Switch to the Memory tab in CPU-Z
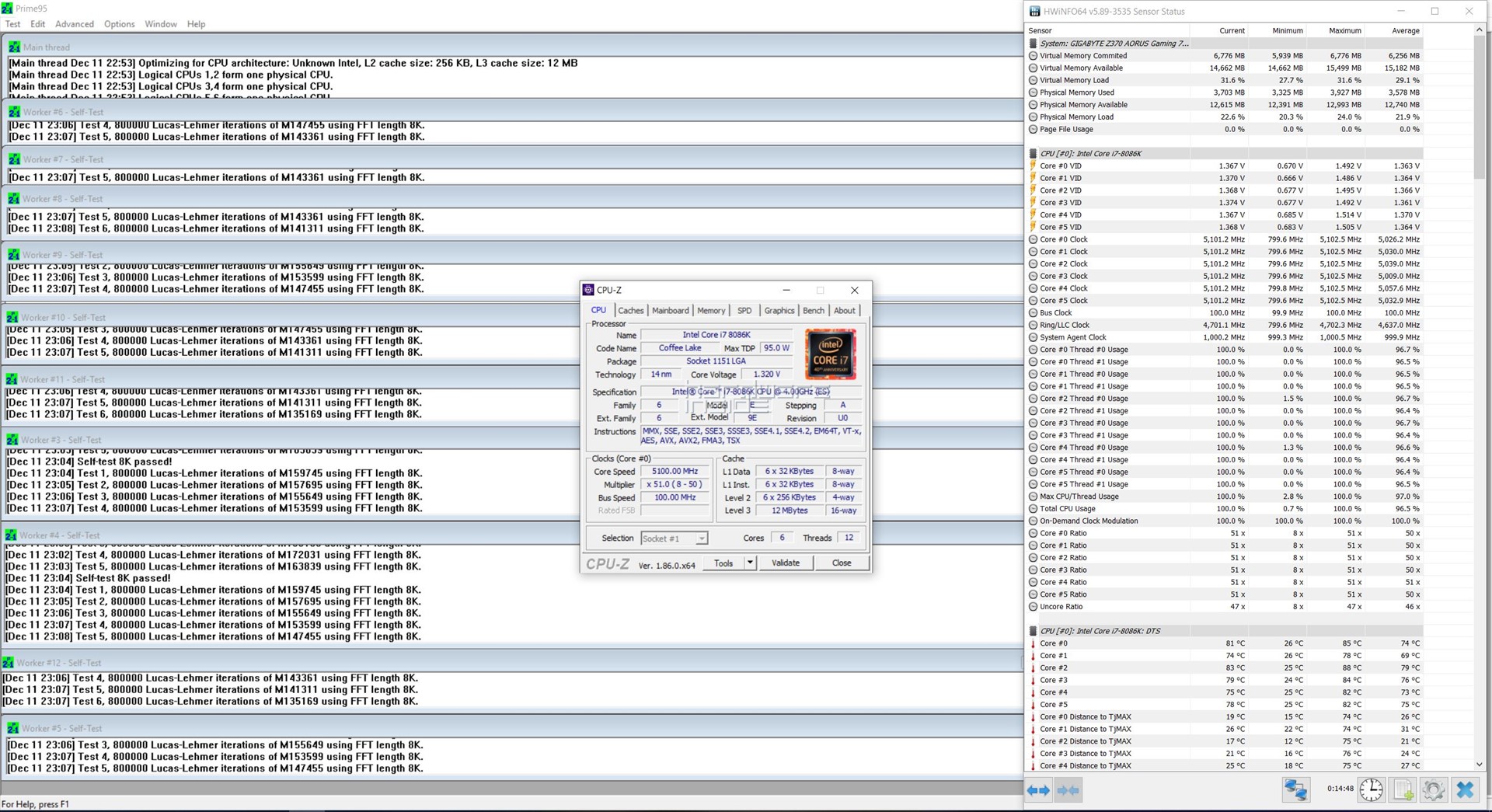This screenshot has width=1492, height=812. [x=711, y=311]
